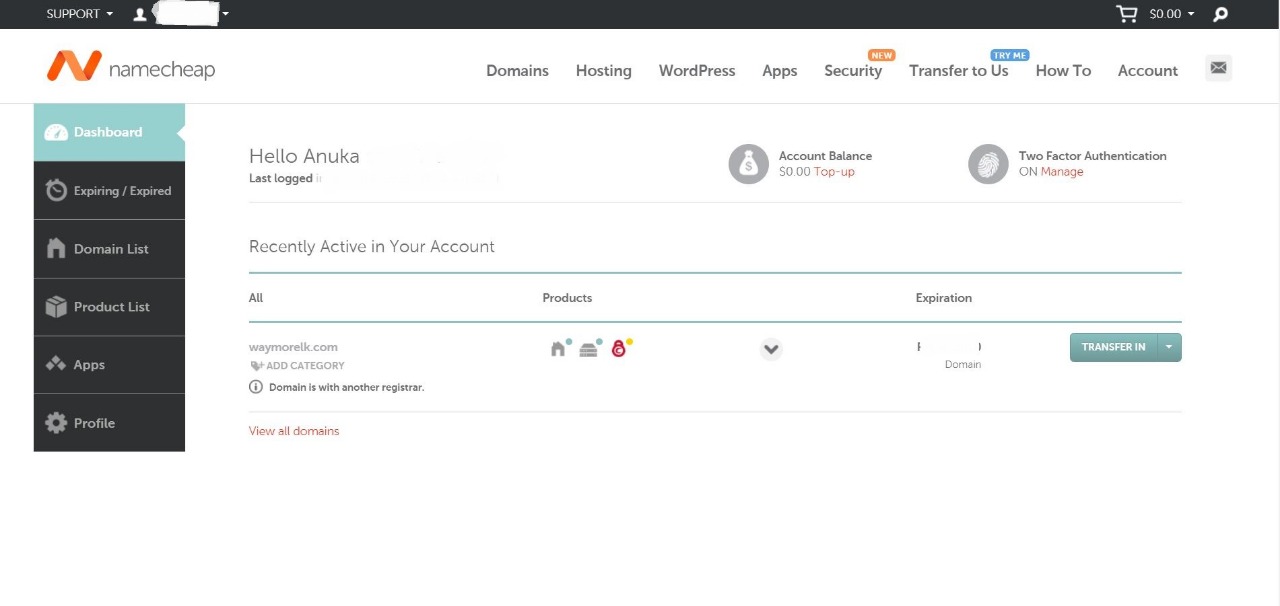Open the mail envelope icon
The image size is (1280, 606).
(x=1218, y=68)
